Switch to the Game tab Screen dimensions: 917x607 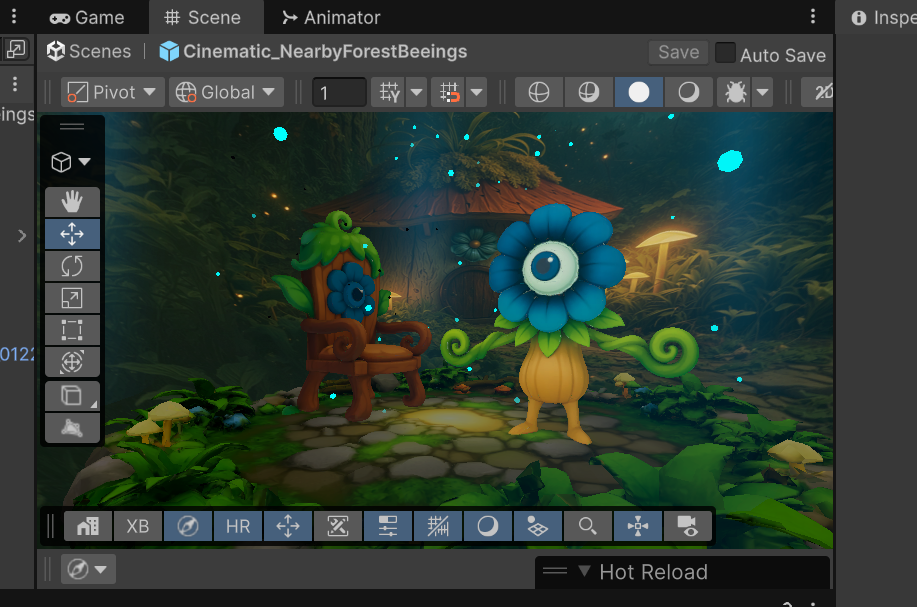coord(87,17)
